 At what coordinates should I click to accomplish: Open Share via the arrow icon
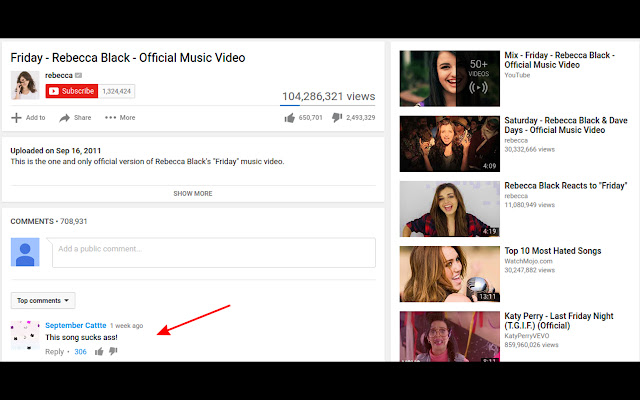click(x=64, y=118)
